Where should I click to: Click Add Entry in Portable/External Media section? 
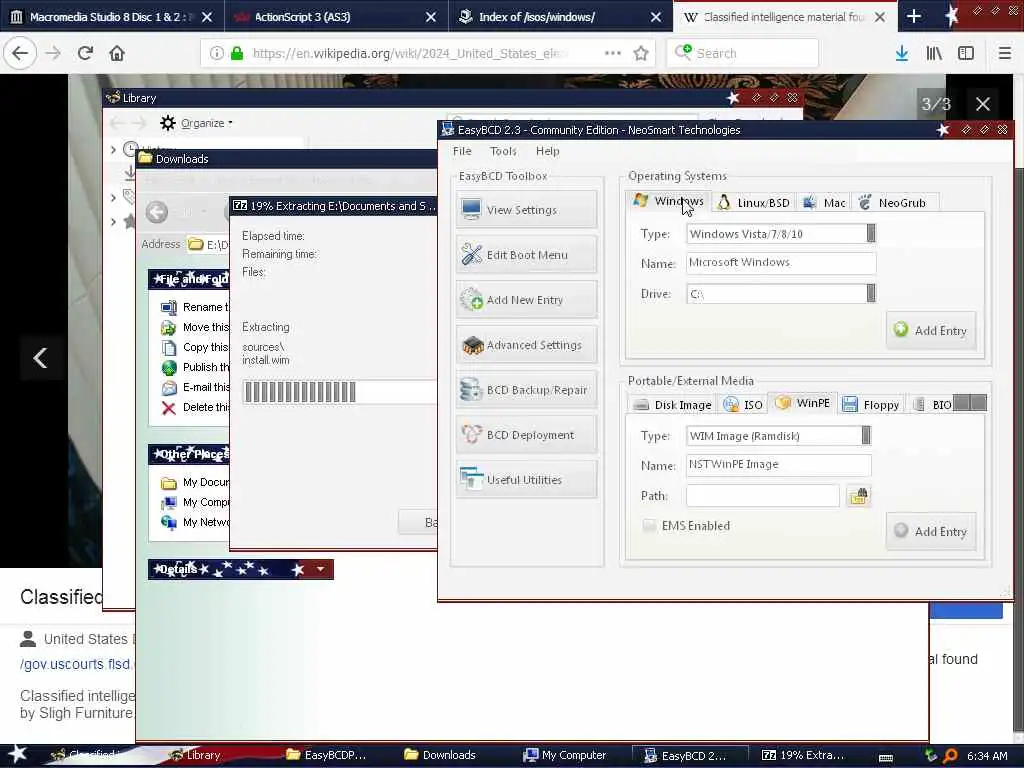coord(931,532)
